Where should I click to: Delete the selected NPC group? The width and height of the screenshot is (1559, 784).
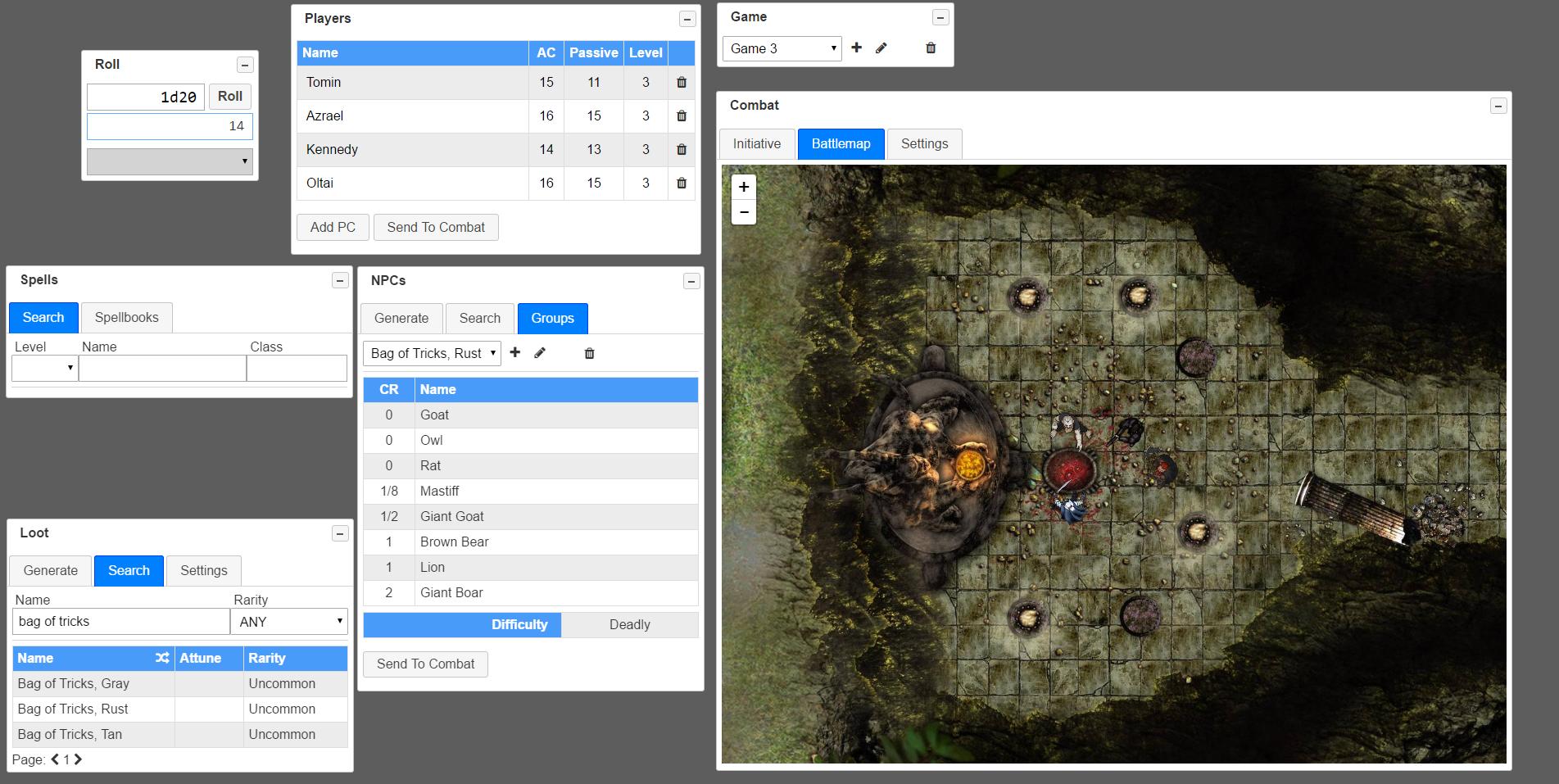coord(589,353)
